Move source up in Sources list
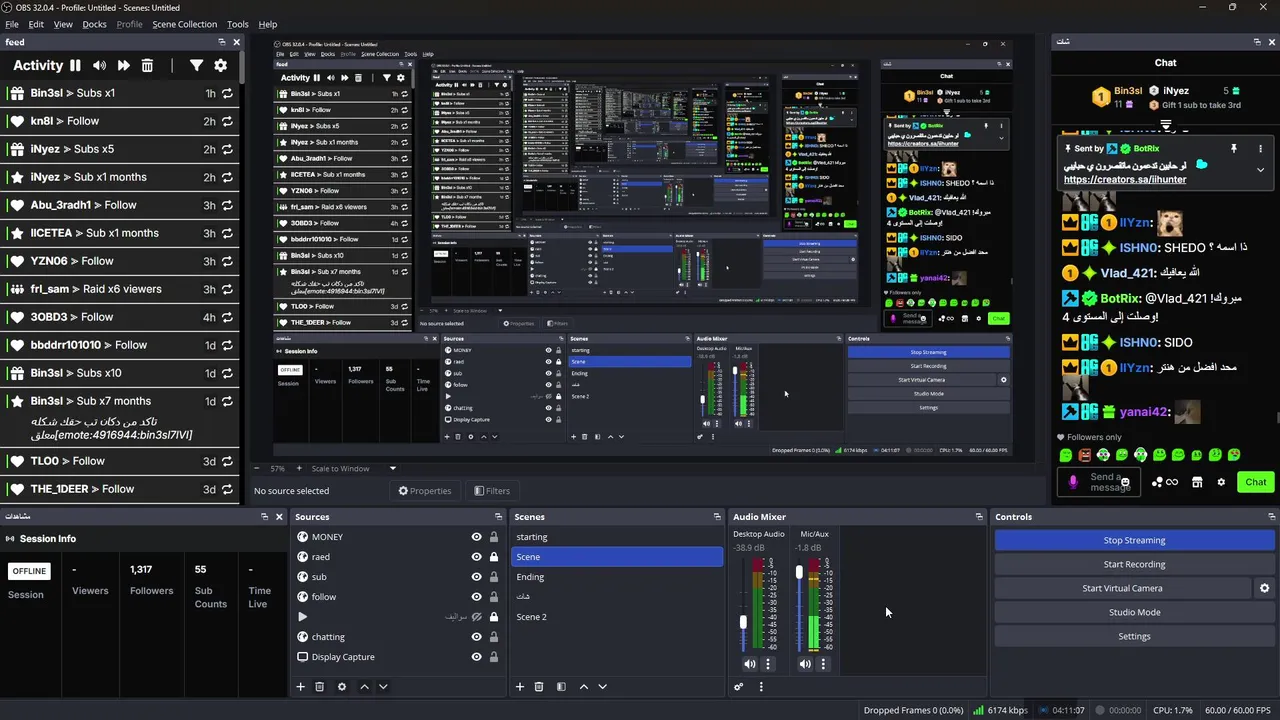The width and height of the screenshot is (1280, 720). tap(364, 687)
